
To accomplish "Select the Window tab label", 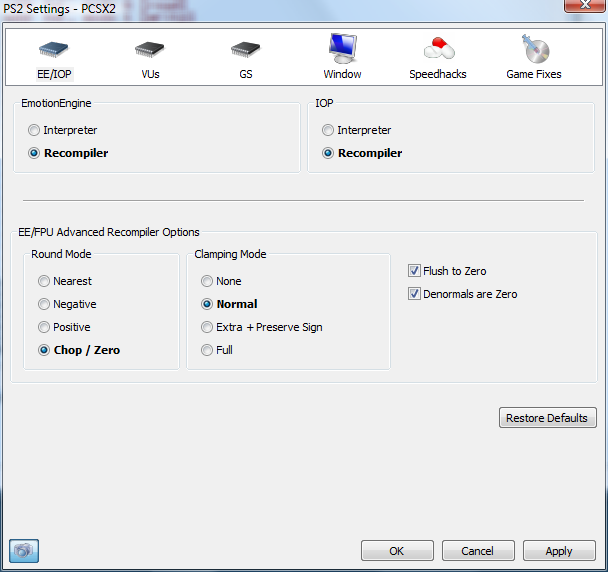I will pyautogui.click(x=342, y=74).
